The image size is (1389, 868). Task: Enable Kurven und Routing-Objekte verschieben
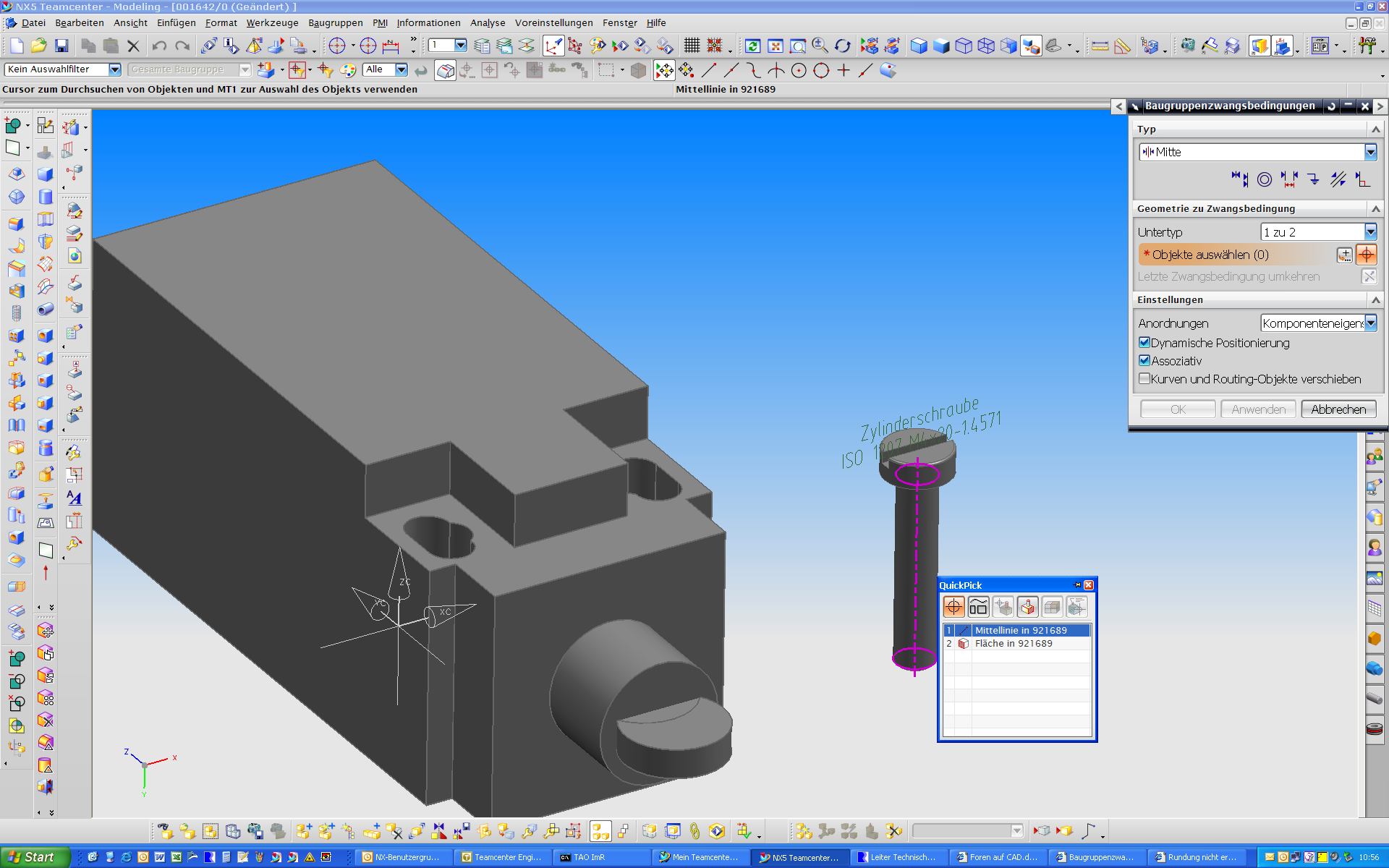(1144, 378)
